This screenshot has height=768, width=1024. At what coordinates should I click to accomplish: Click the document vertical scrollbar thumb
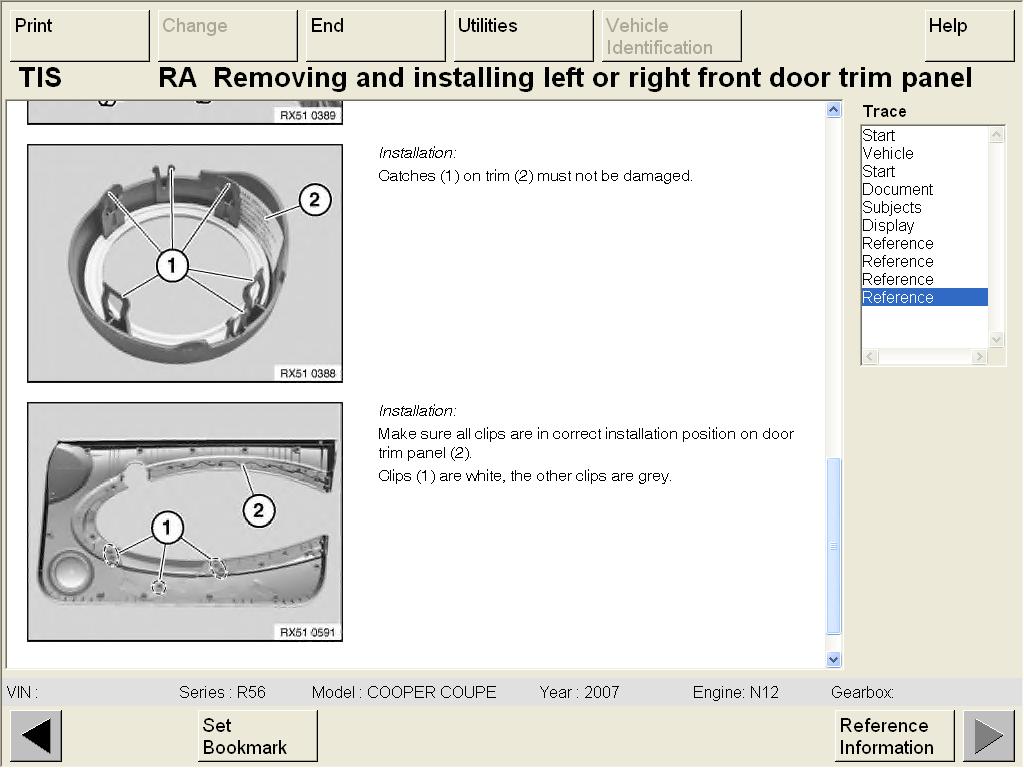(834, 545)
